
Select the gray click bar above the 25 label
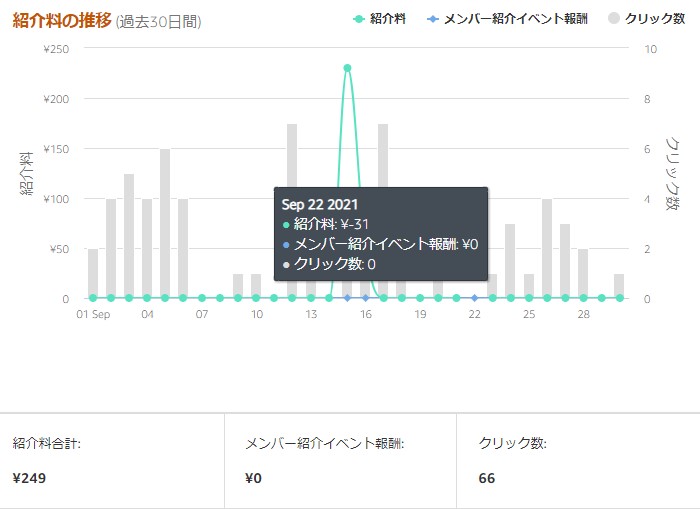(x=529, y=286)
